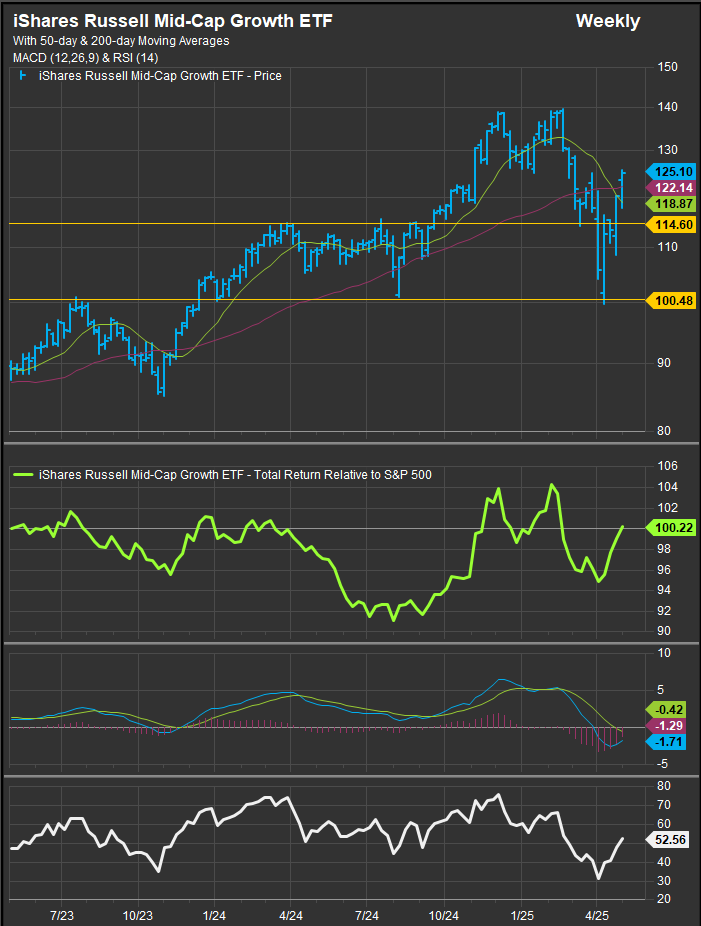Click the 4/25 date axis label

(x=596, y=915)
